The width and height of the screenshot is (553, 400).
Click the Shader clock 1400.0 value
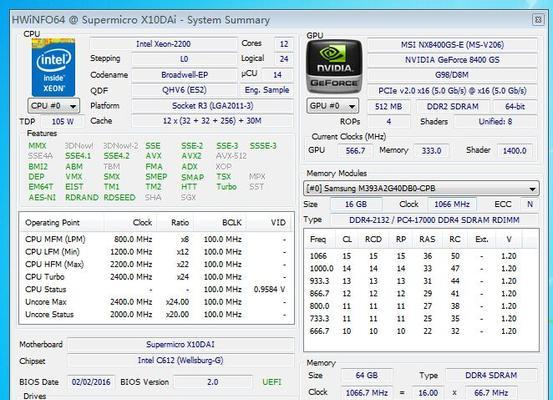tap(515, 151)
